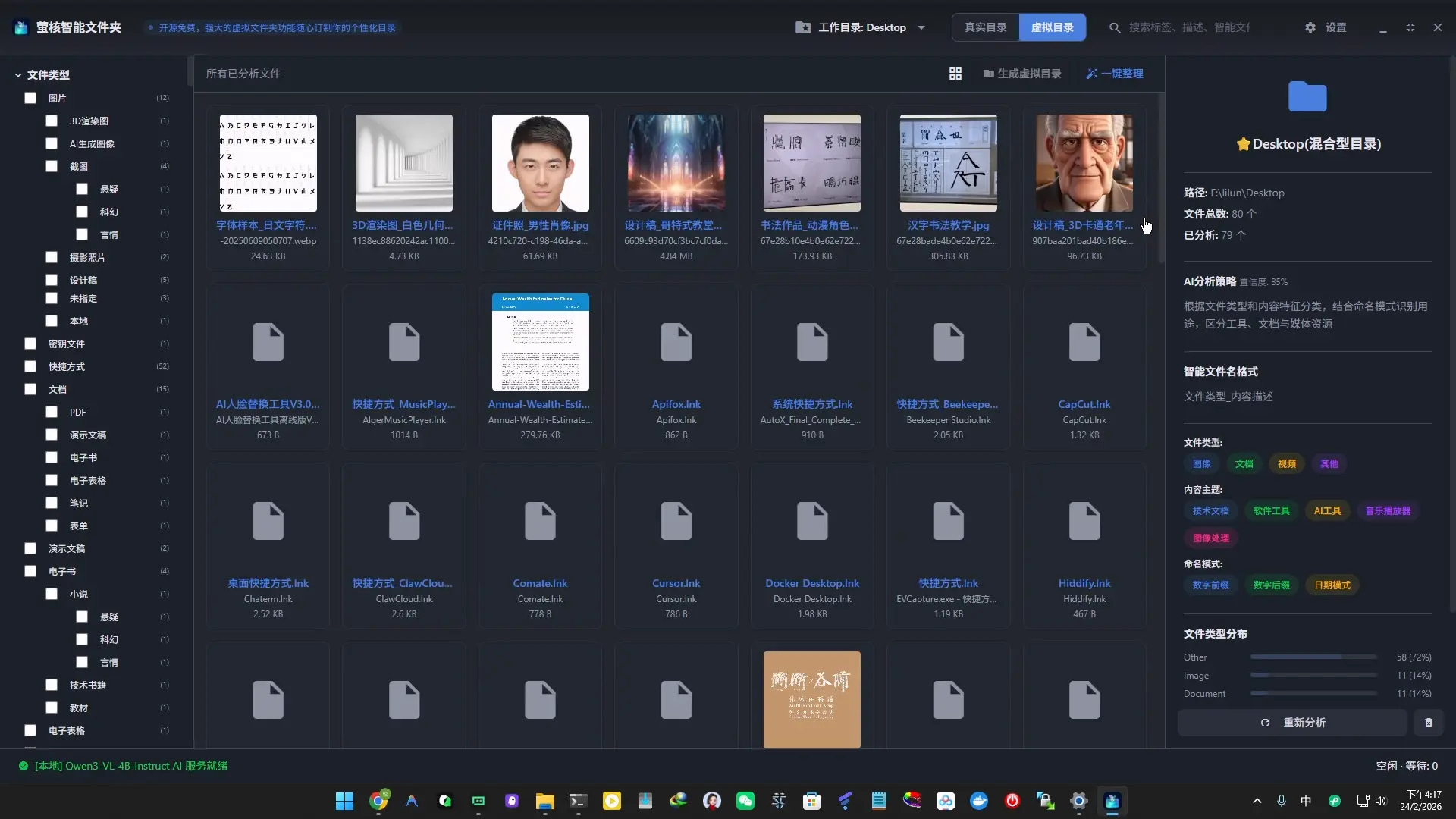Screen dimensions: 1456x819
Task: Select the 虚拟目录 tab
Action: point(1052,27)
